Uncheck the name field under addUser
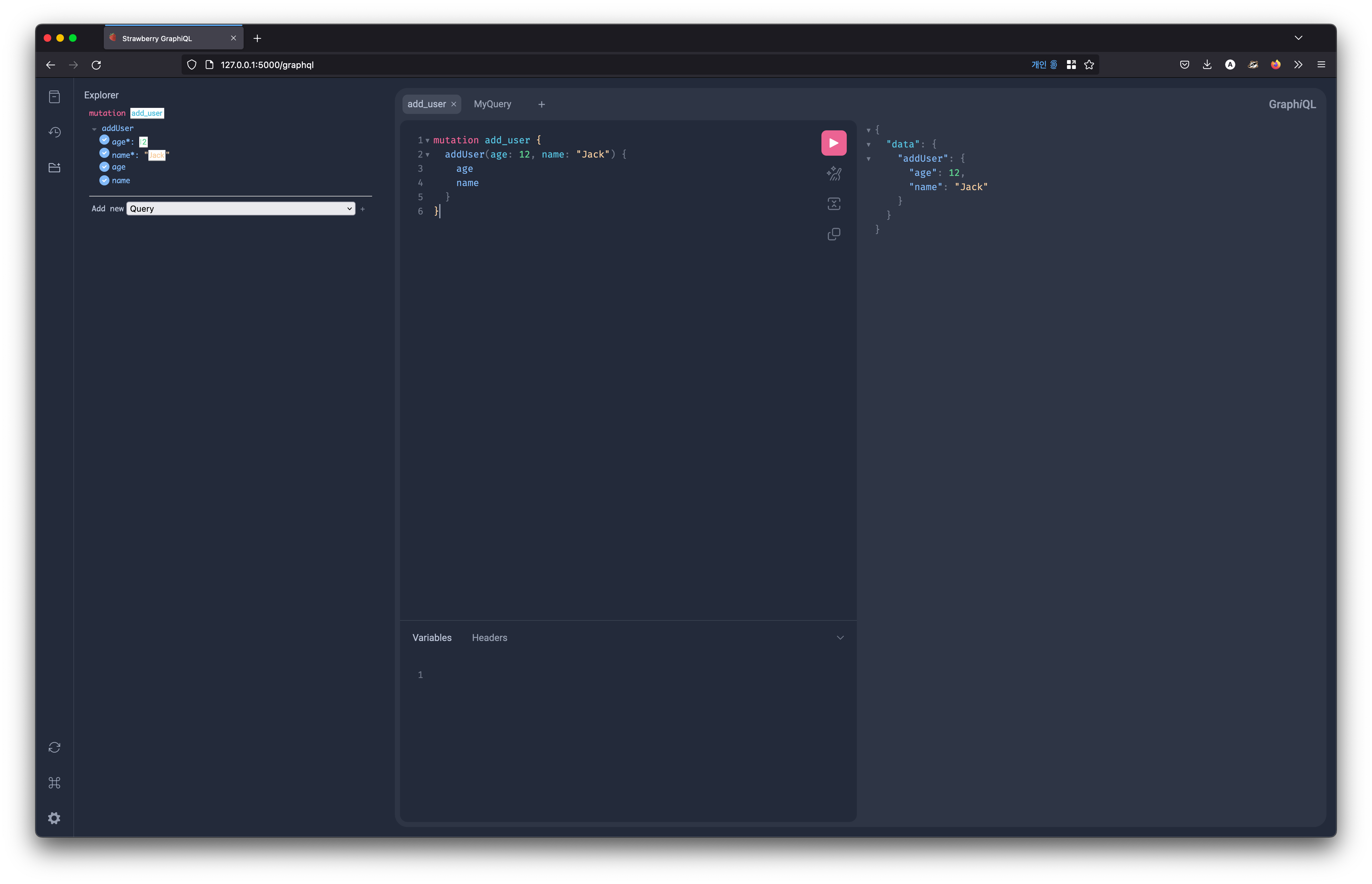The width and height of the screenshot is (1372, 884). pos(104,180)
